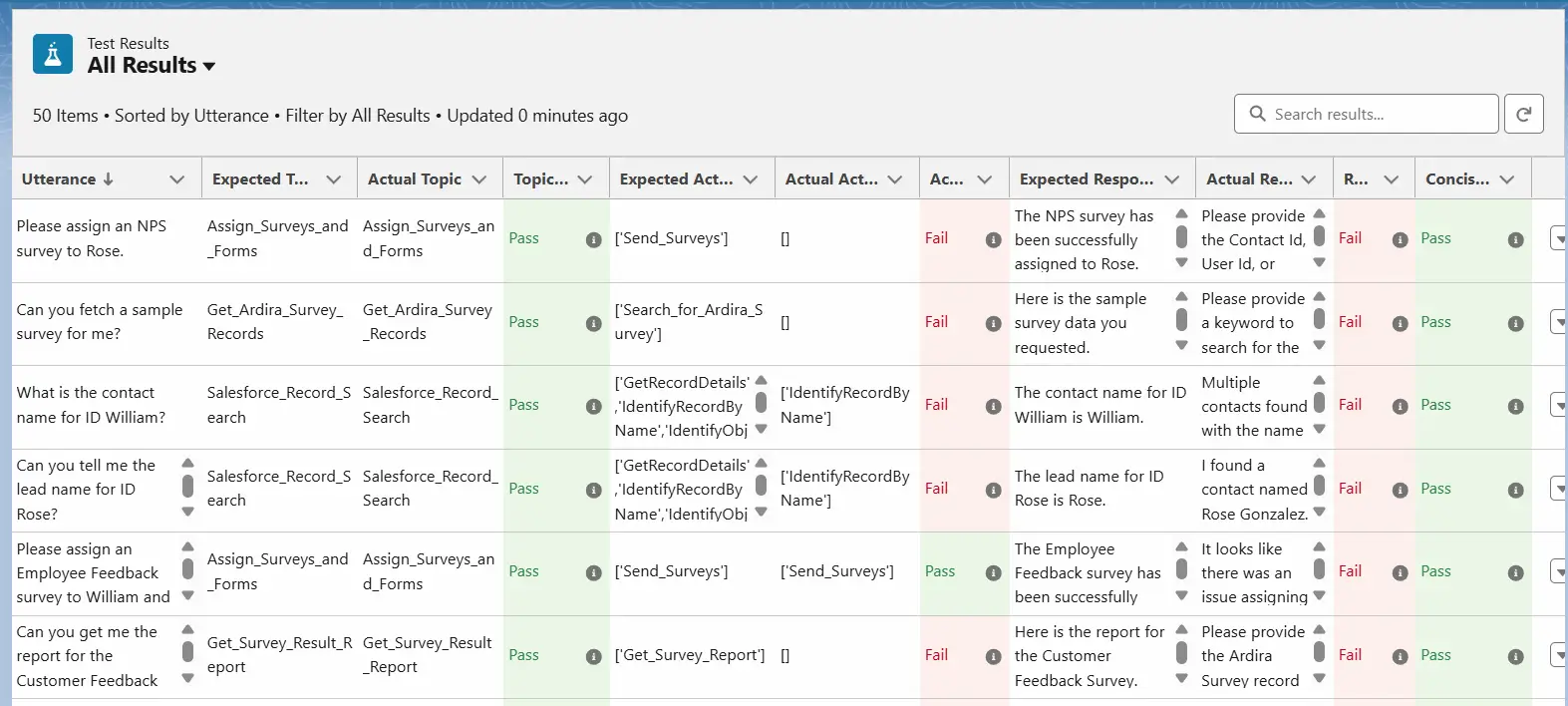The width and height of the screenshot is (1568, 706).
Task: Open row actions for NPS survey row
Action: 1558,239
